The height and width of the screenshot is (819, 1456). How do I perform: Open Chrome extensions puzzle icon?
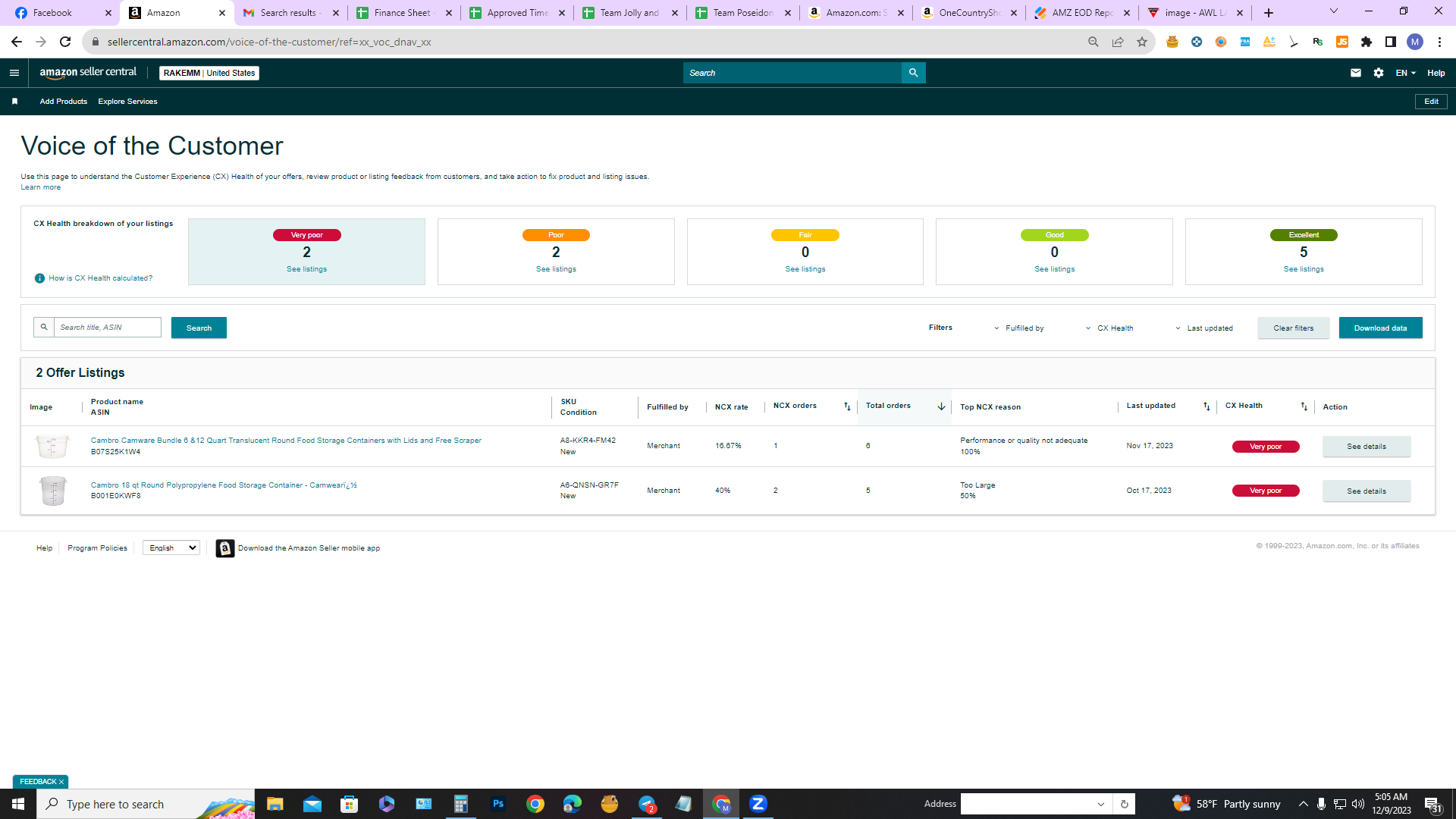click(1366, 42)
